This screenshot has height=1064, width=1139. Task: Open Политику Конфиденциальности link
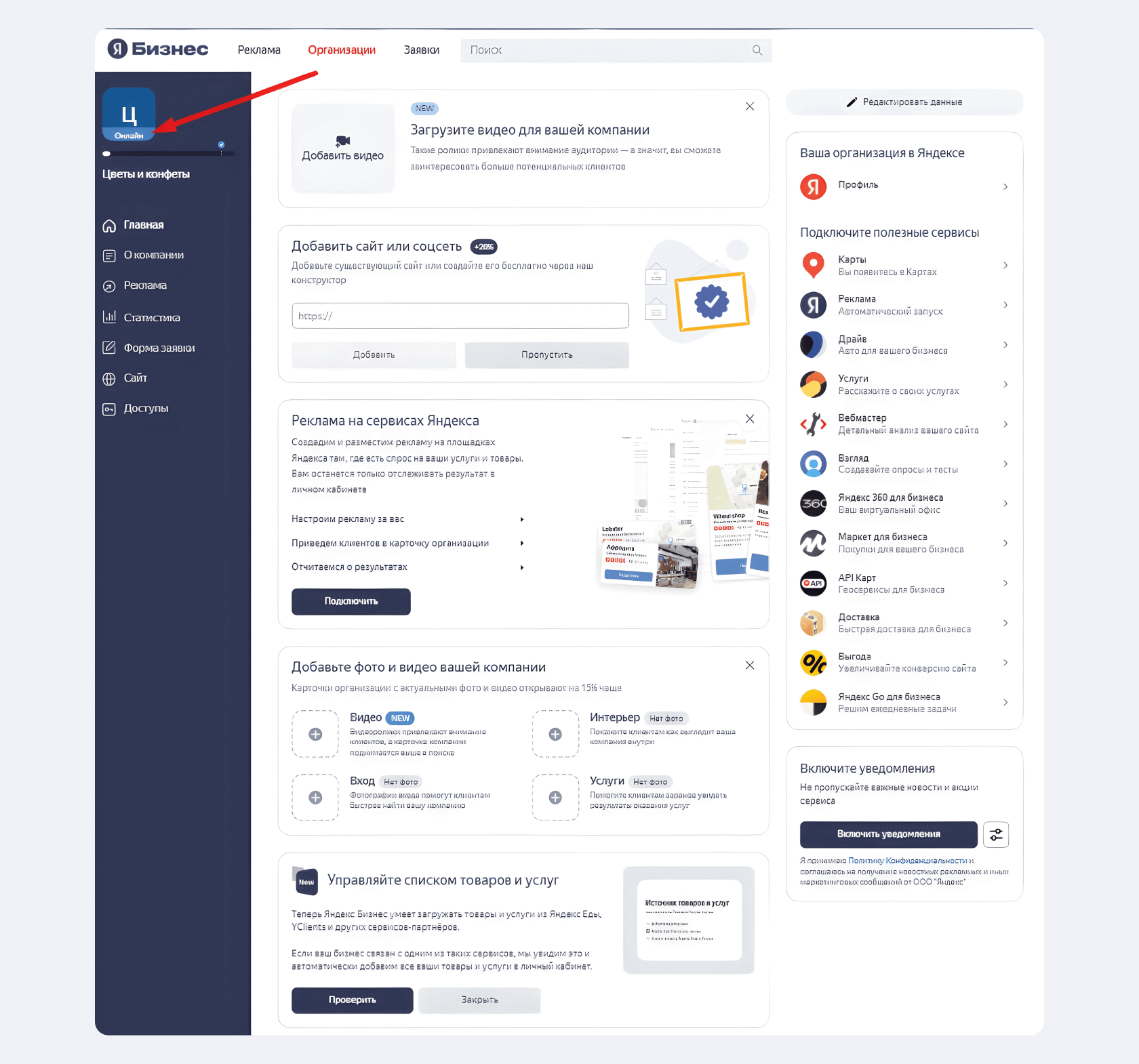click(x=907, y=861)
